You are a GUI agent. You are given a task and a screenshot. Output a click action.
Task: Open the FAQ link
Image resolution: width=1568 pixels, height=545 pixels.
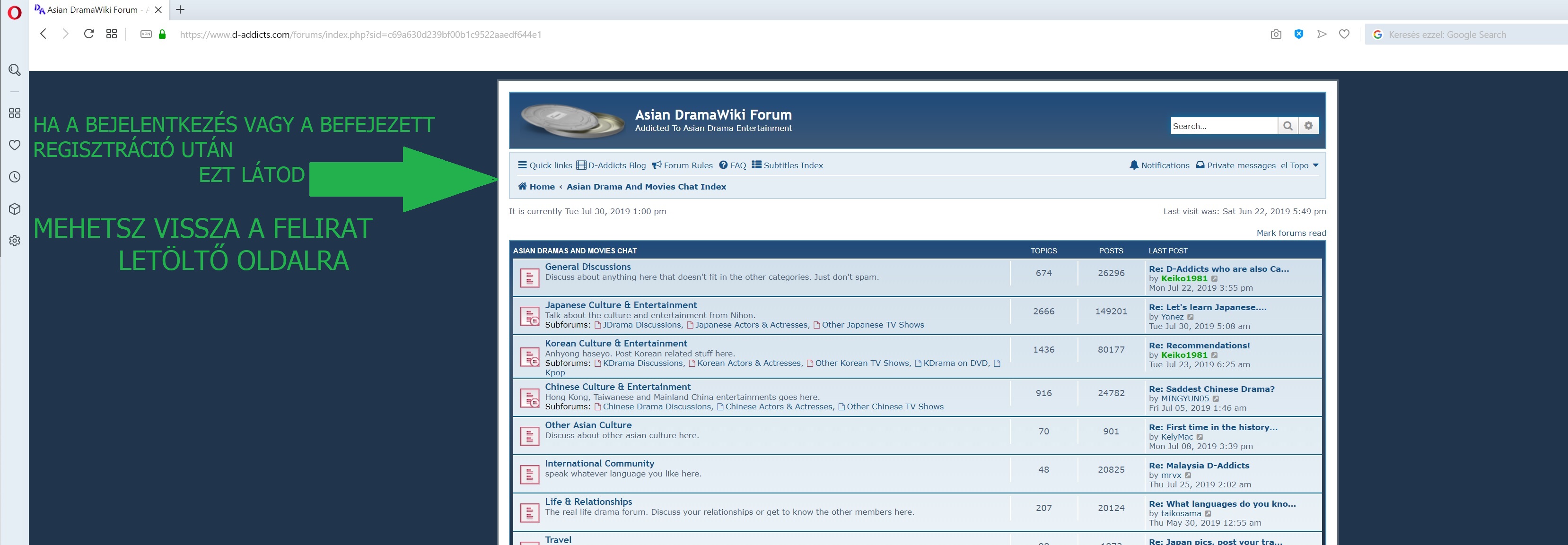(x=732, y=165)
